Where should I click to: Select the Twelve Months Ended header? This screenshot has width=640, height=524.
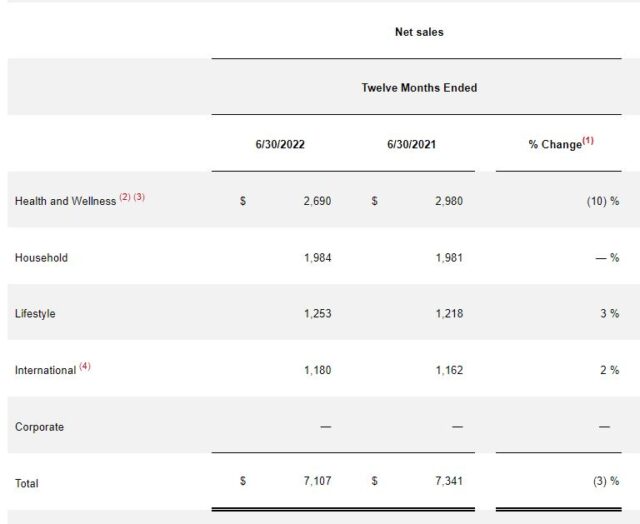[x=419, y=88]
